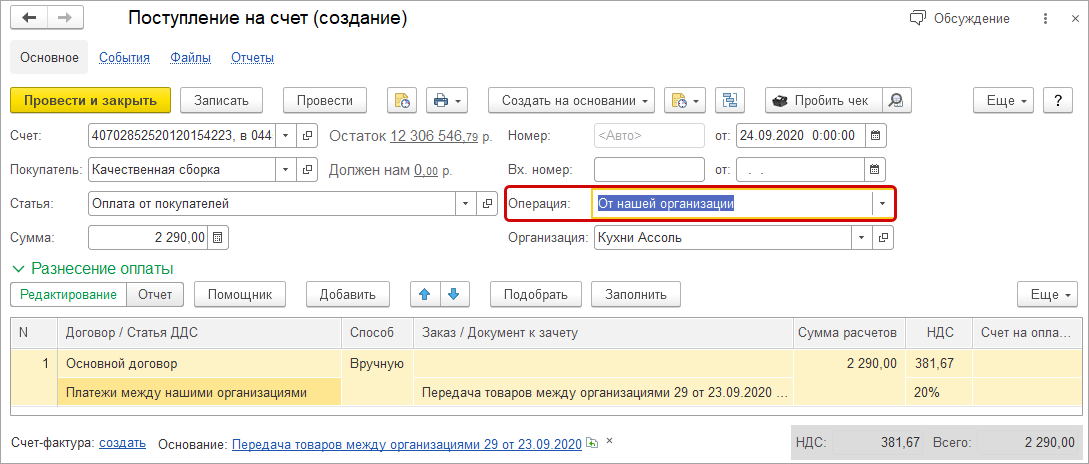
Task: Open the Обсуждение discussion panel
Action: 959,19
